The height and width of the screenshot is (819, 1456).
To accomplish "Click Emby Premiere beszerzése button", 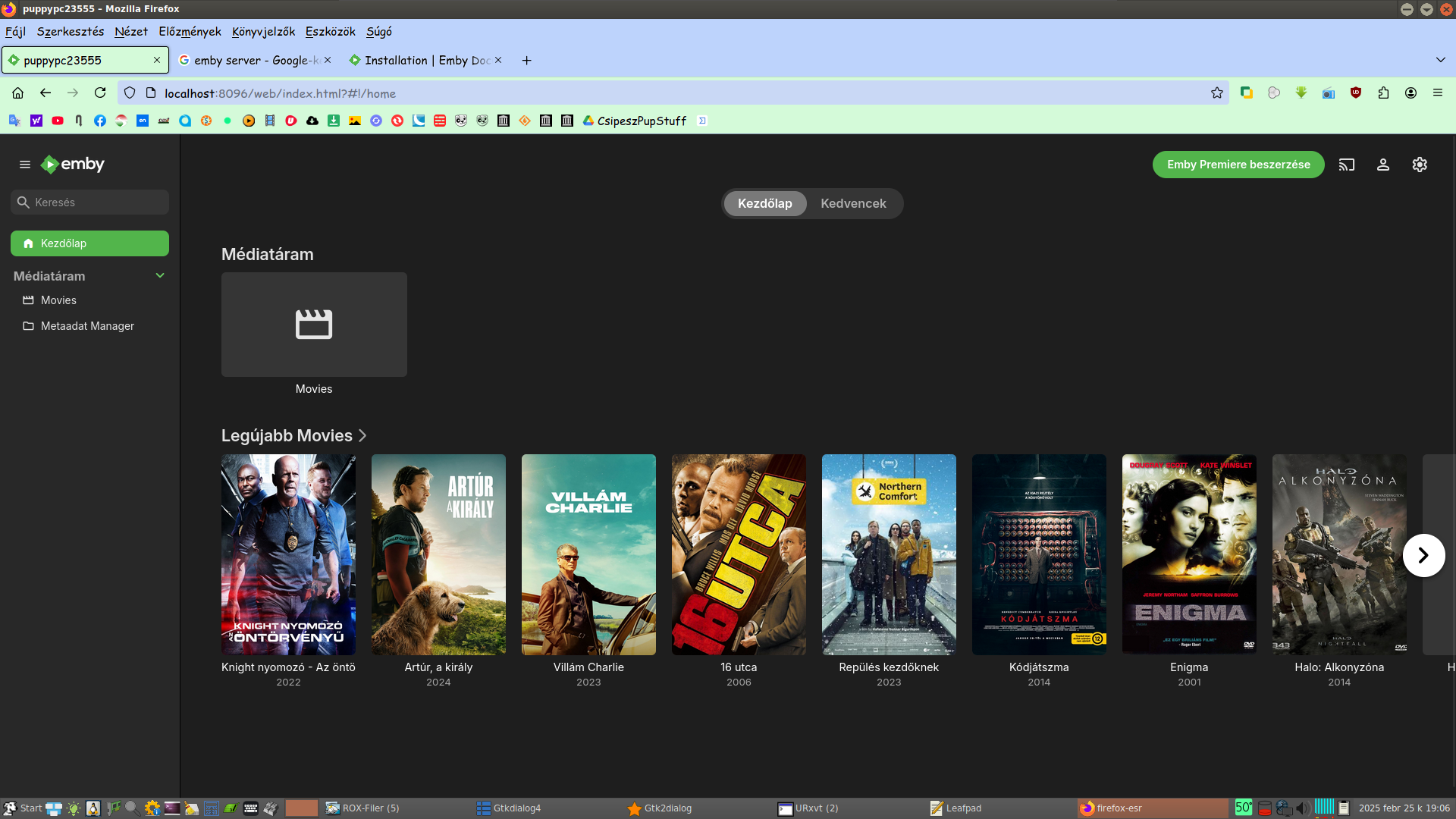I will (x=1238, y=165).
